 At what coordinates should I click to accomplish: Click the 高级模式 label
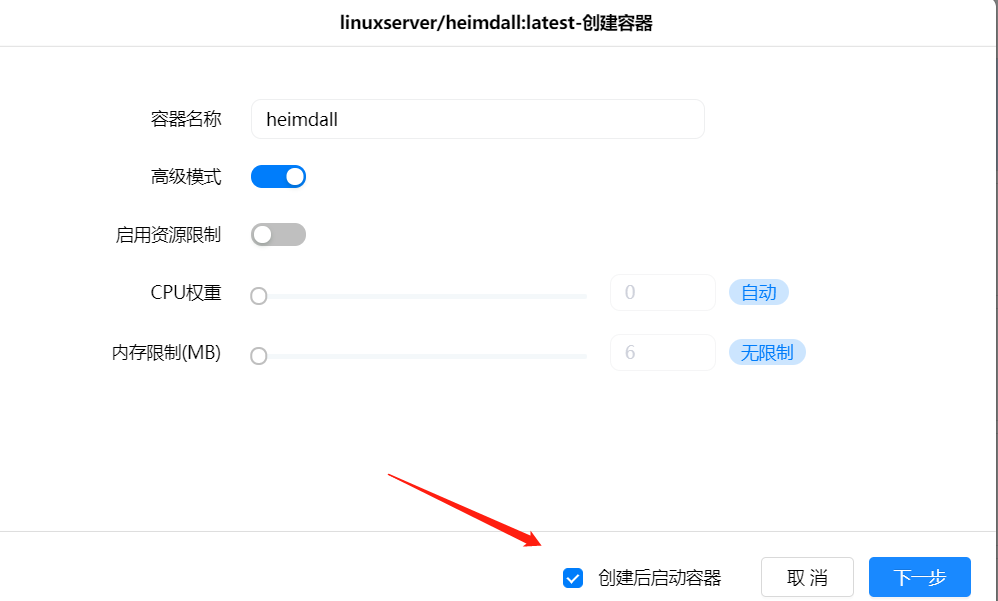(186, 176)
